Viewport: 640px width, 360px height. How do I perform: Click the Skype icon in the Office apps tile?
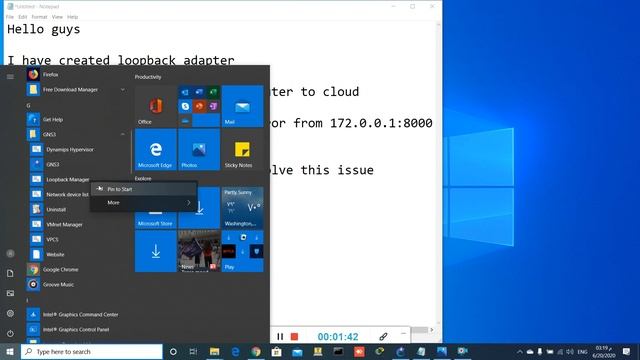[185, 106]
